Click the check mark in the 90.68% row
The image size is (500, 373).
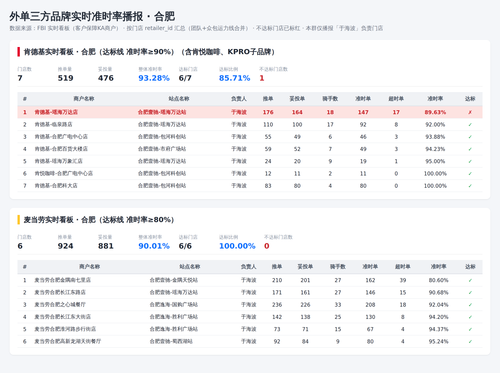[470, 293]
